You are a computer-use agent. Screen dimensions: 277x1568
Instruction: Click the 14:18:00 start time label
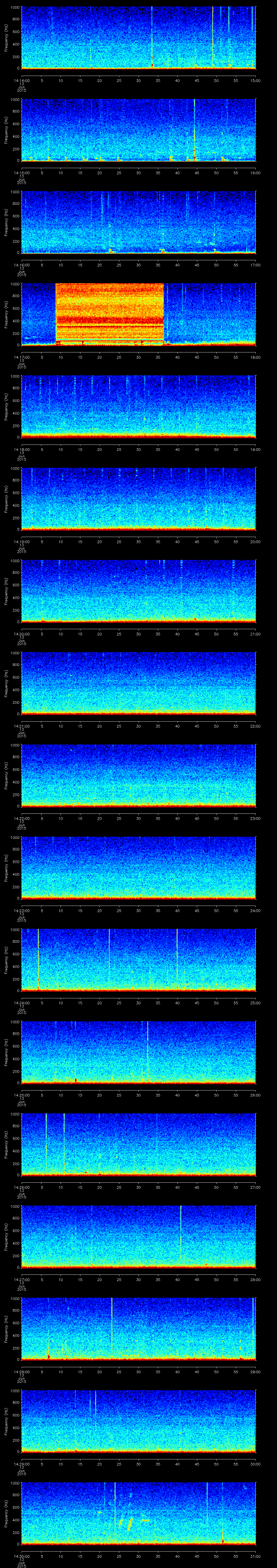click(x=21, y=449)
